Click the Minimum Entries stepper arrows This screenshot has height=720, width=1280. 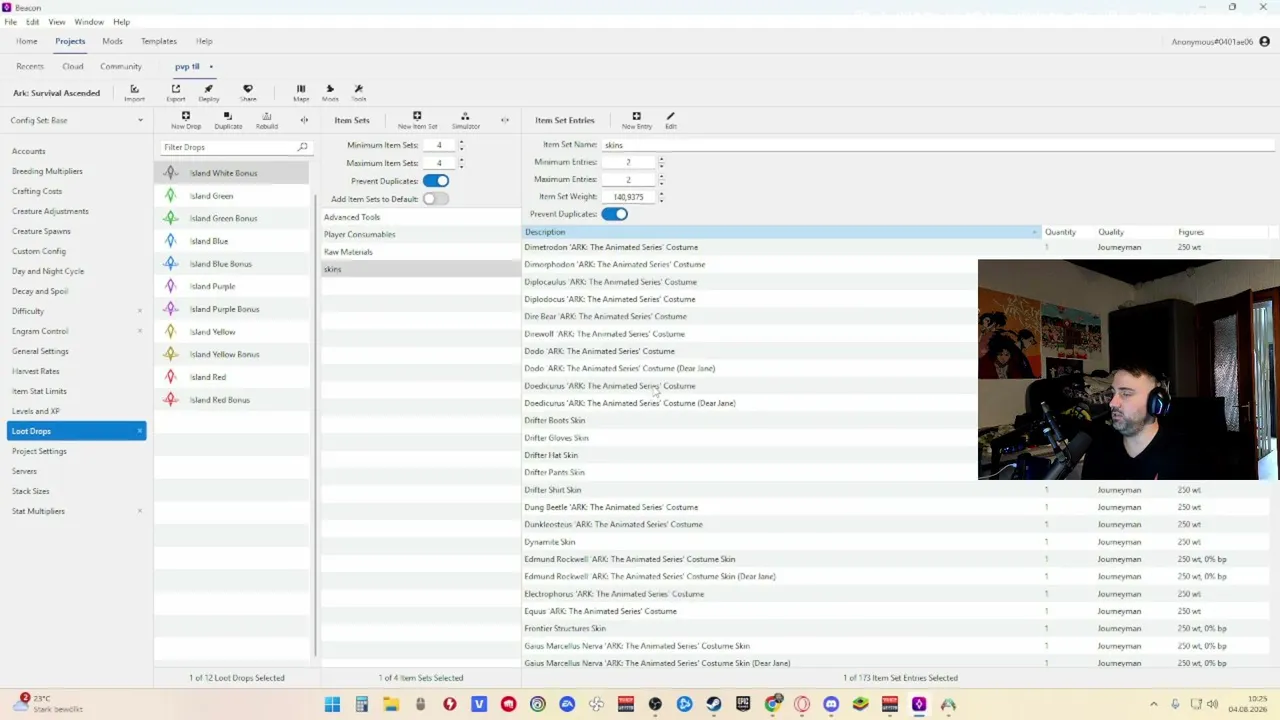tap(661, 162)
